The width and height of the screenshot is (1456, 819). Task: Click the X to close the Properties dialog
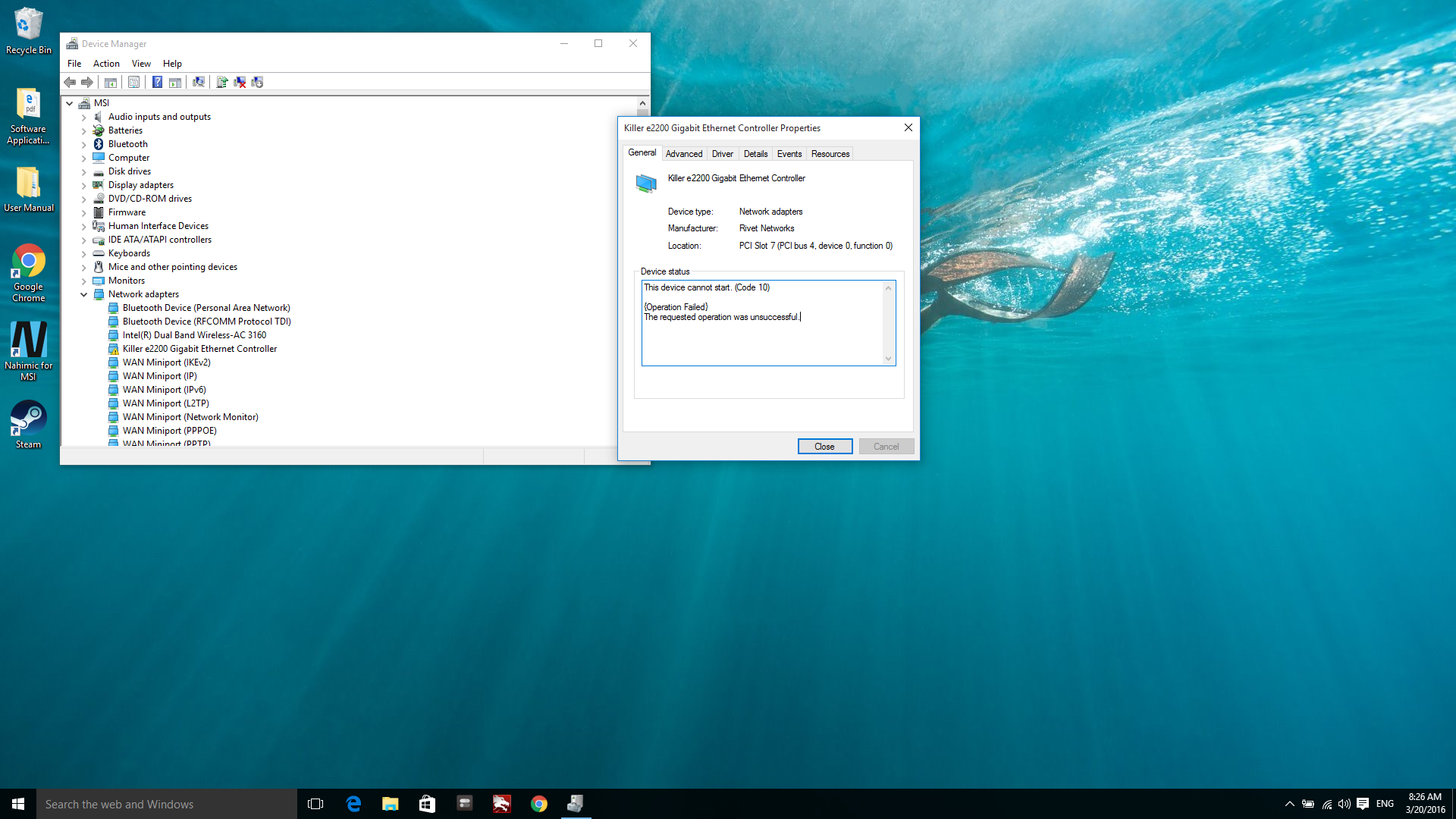click(x=908, y=127)
